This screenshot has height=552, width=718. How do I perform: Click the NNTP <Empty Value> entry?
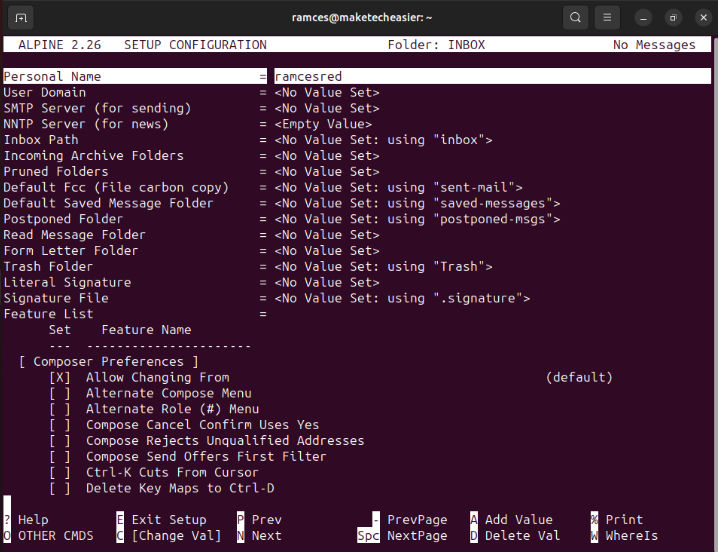point(323,124)
